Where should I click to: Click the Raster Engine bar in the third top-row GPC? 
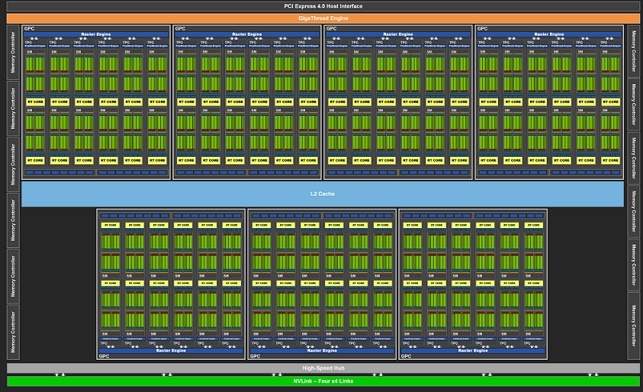[x=398, y=34]
